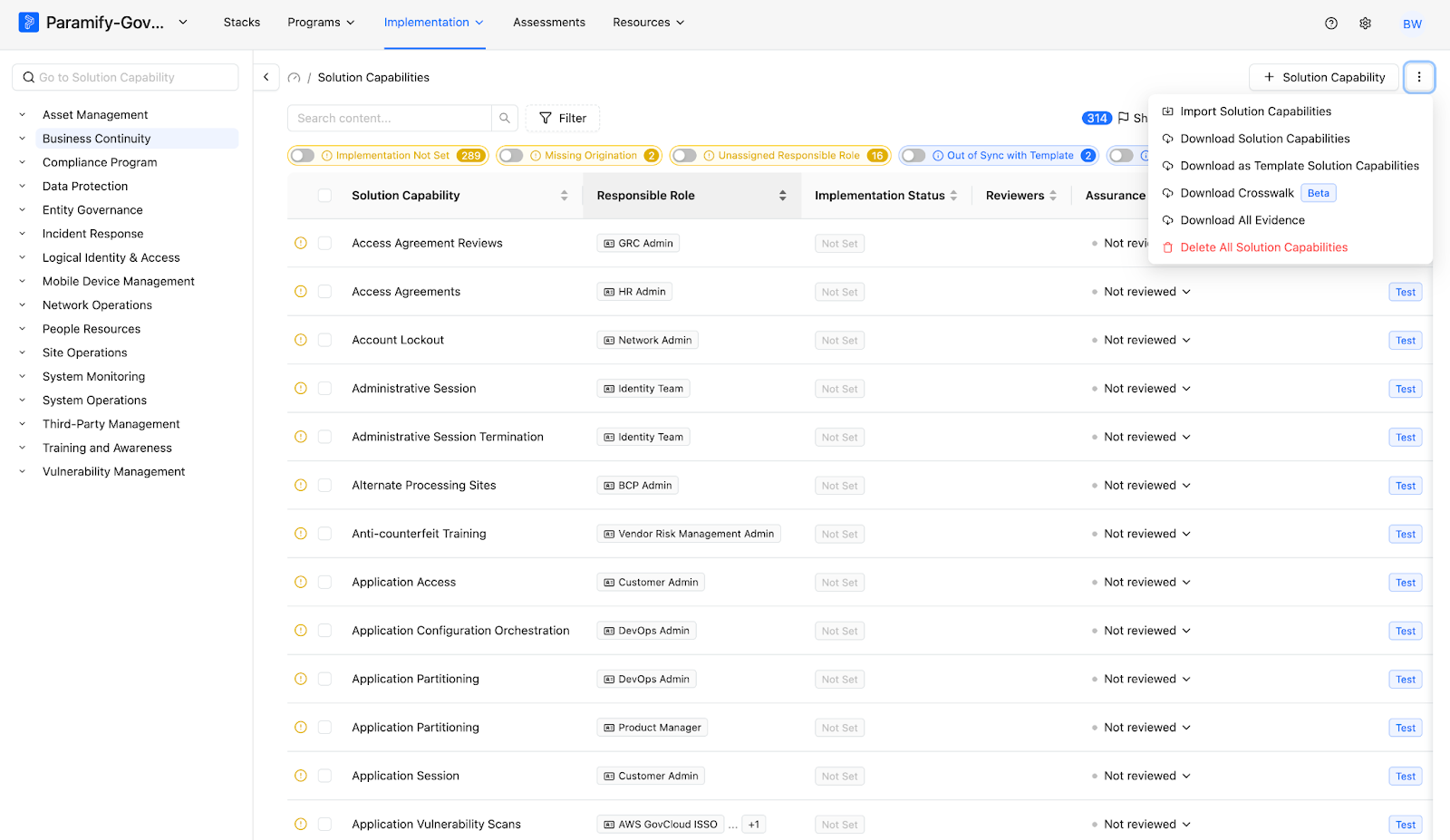Click the HR Admin role tag
The height and width of the screenshot is (840, 1450).
pyautogui.click(x=634, y=292)
